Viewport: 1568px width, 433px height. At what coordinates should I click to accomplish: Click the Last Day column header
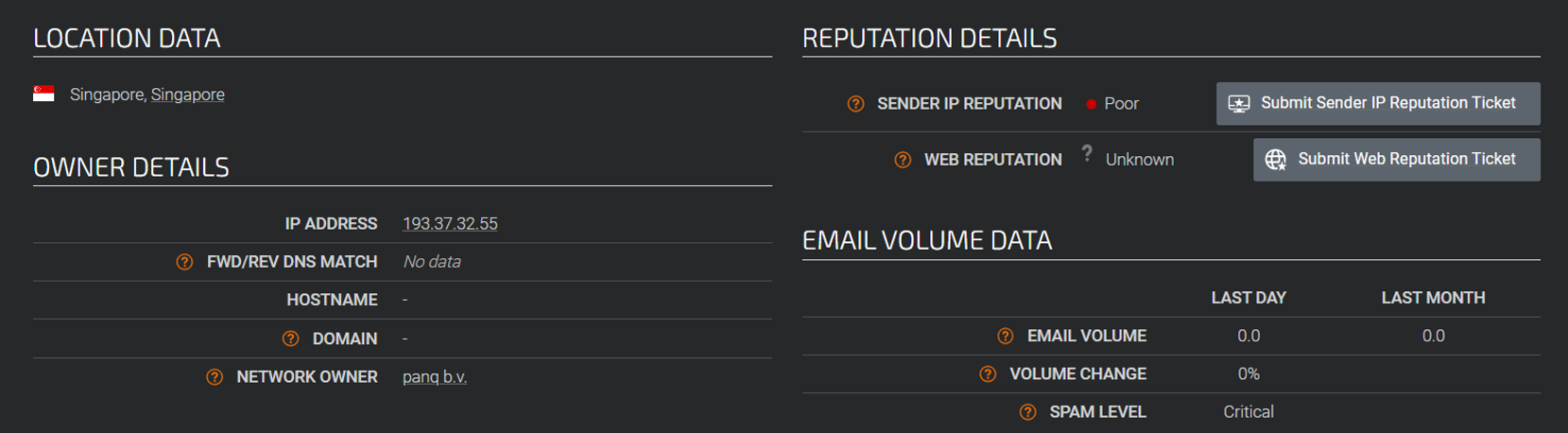tap(1248, 298)
